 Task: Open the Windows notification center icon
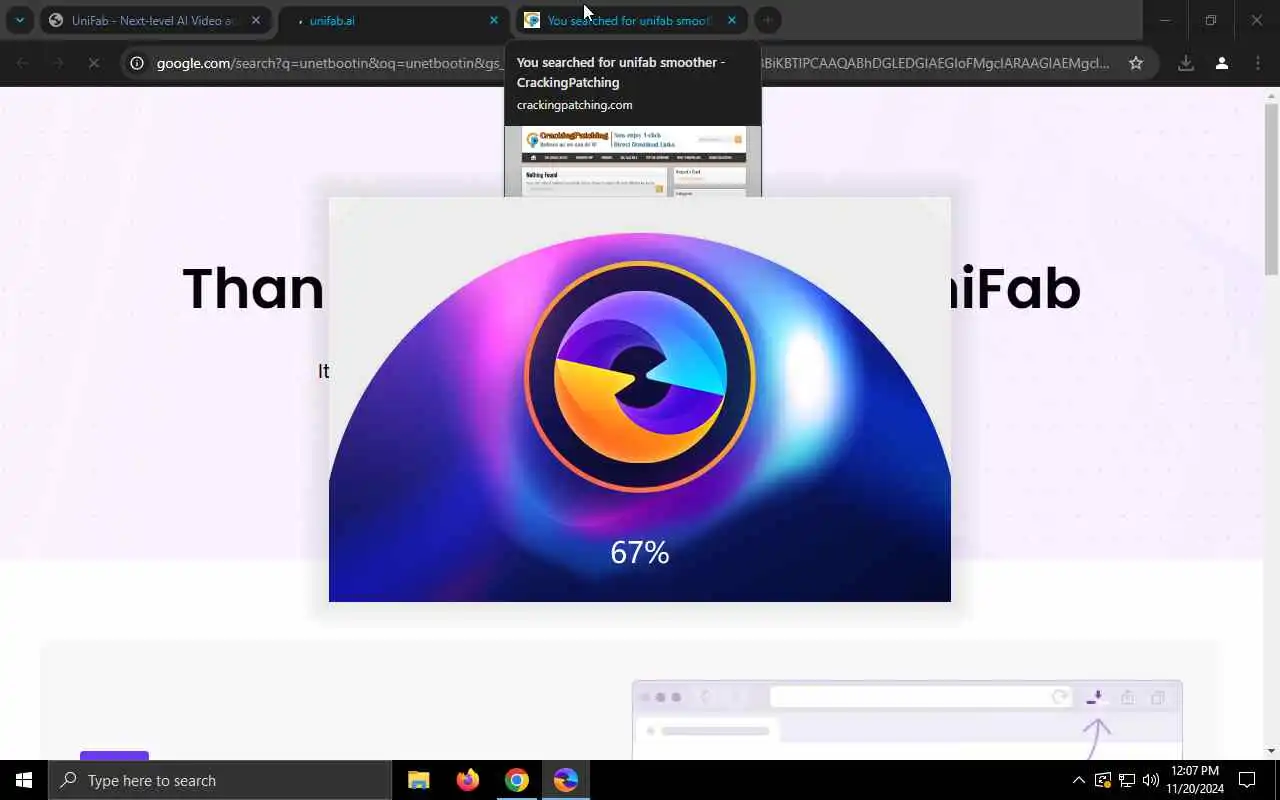(1247, 780)
